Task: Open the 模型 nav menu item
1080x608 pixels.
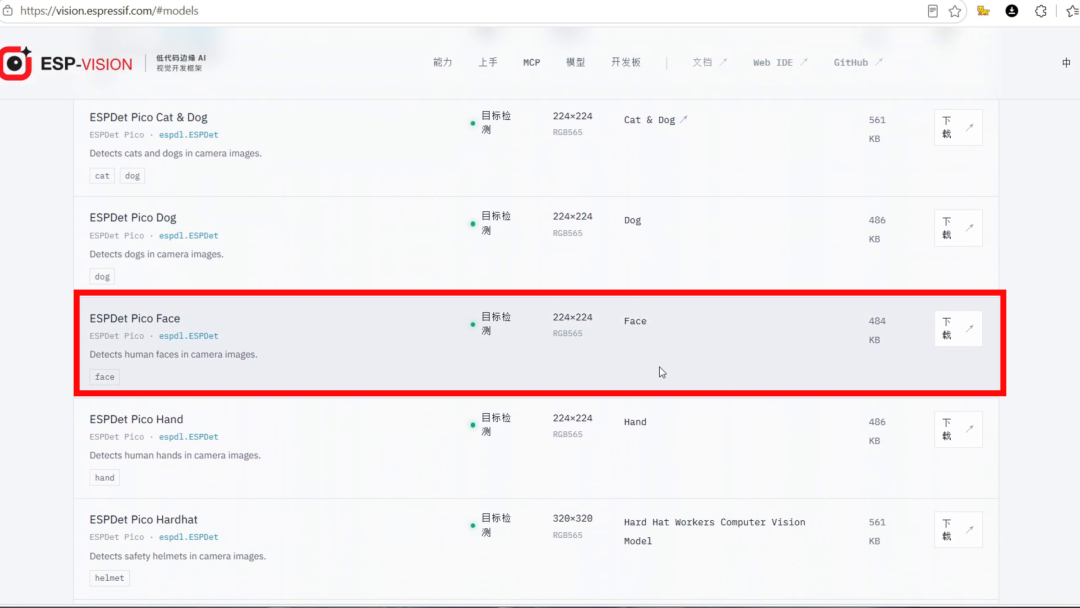Action: (575, 62)
